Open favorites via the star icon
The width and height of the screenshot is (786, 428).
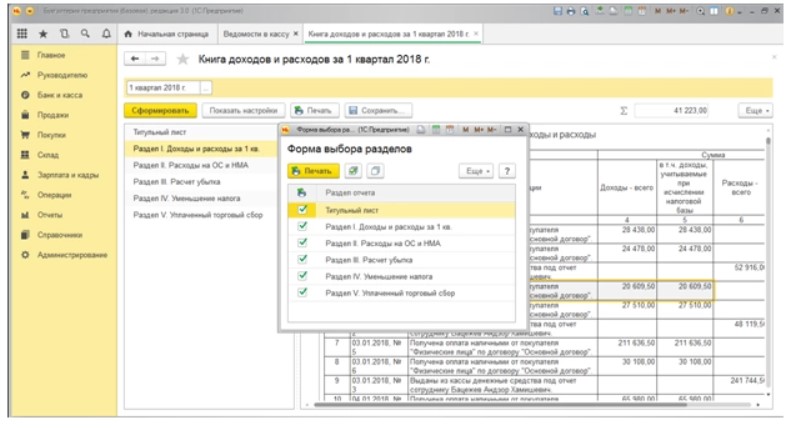(45, 33)
